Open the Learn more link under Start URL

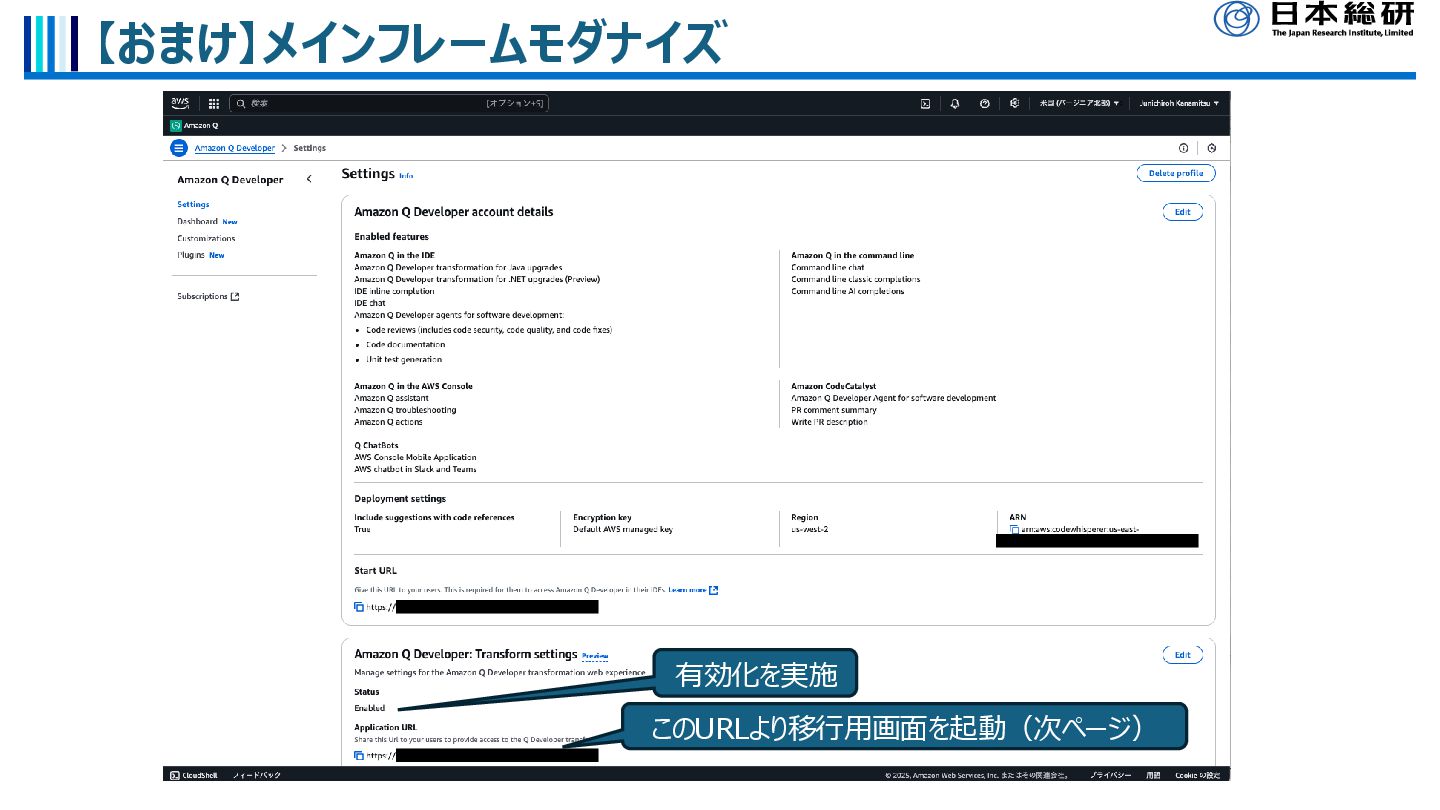[x=693, y=590]
